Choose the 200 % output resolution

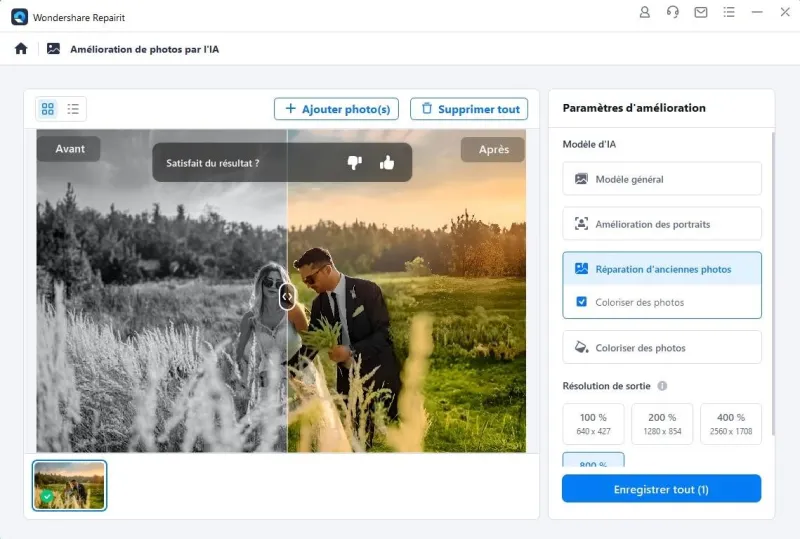tap(662, 423)
